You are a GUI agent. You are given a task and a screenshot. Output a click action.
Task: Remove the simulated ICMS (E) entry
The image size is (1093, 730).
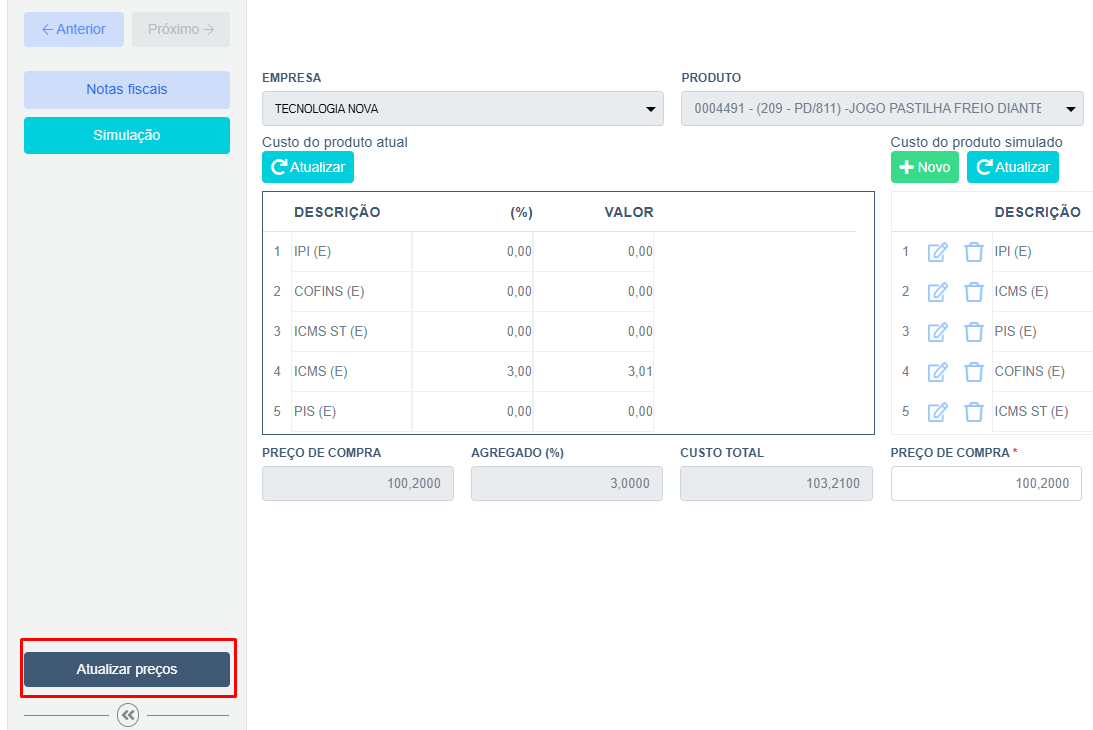point(973,292)
